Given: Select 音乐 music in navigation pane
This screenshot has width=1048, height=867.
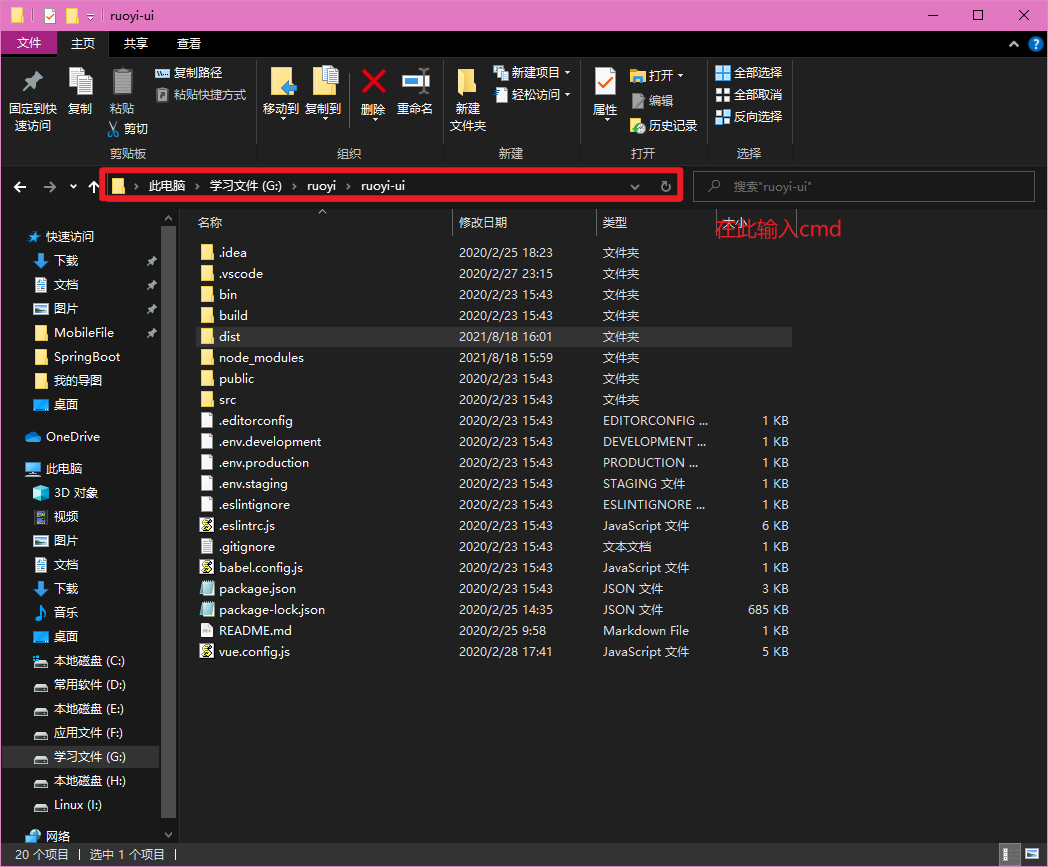Looking at the screenshot, I should click(x=66, y=613).
